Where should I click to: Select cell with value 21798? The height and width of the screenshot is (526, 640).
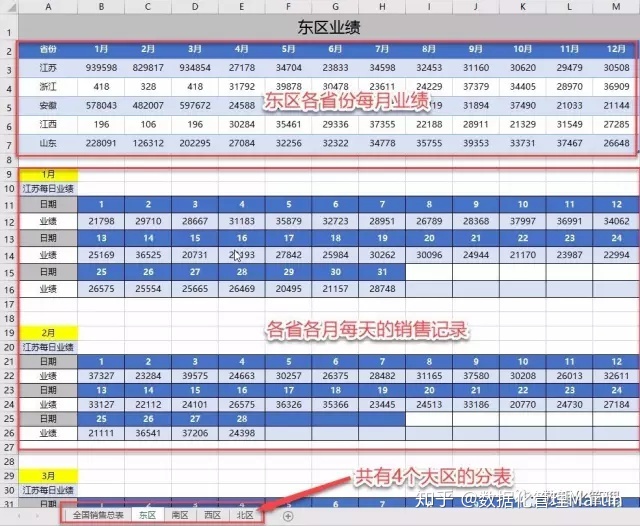pyautogui.click(x=101, y=221)
